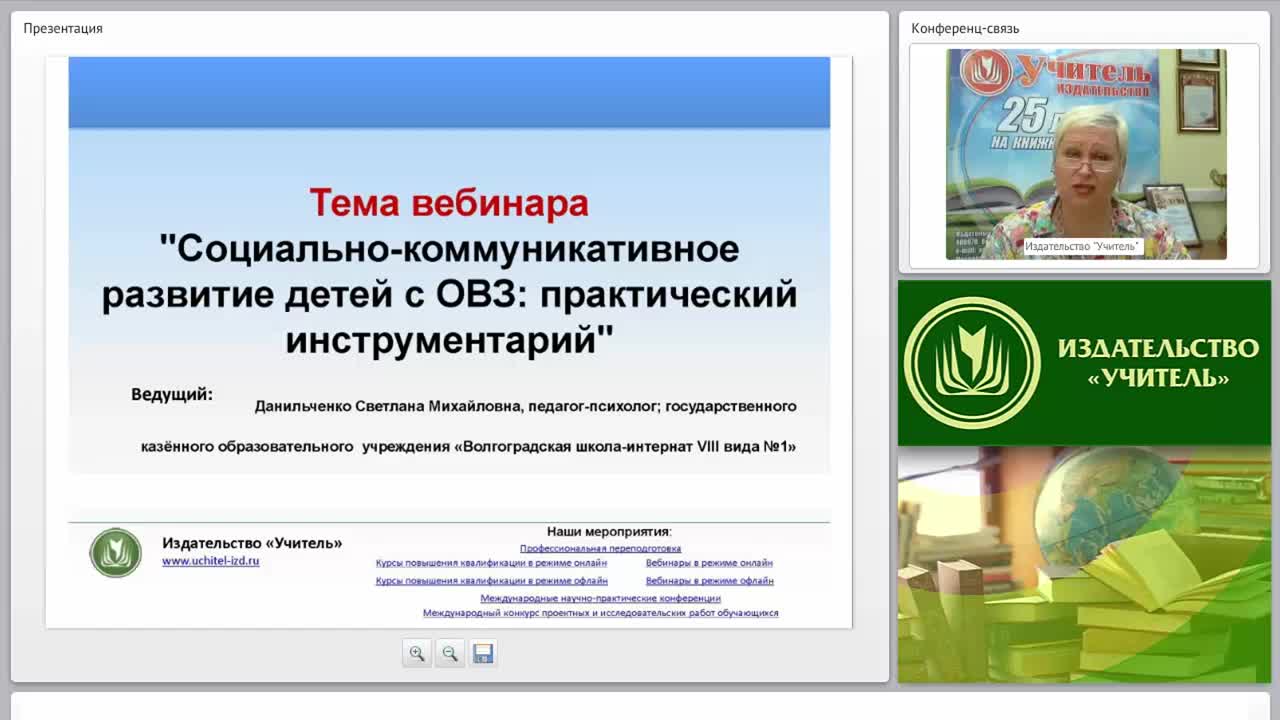This screenshot has width=1280, height=720.
Task: Click the green Издательство «Учитель» banner
Action: click(1084, 363)
